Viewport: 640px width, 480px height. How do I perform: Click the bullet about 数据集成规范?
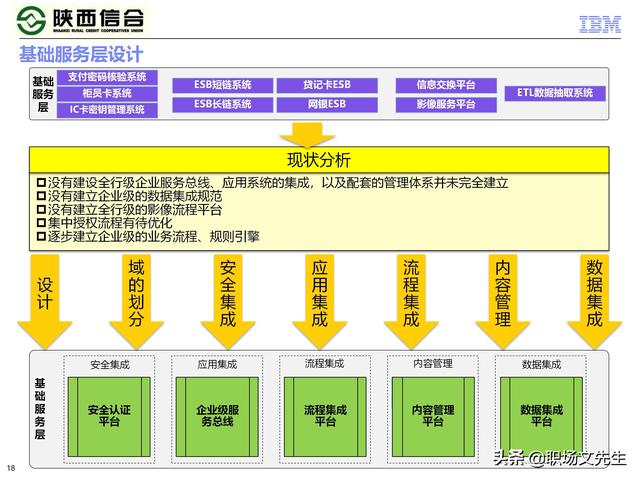click(130, 196)
